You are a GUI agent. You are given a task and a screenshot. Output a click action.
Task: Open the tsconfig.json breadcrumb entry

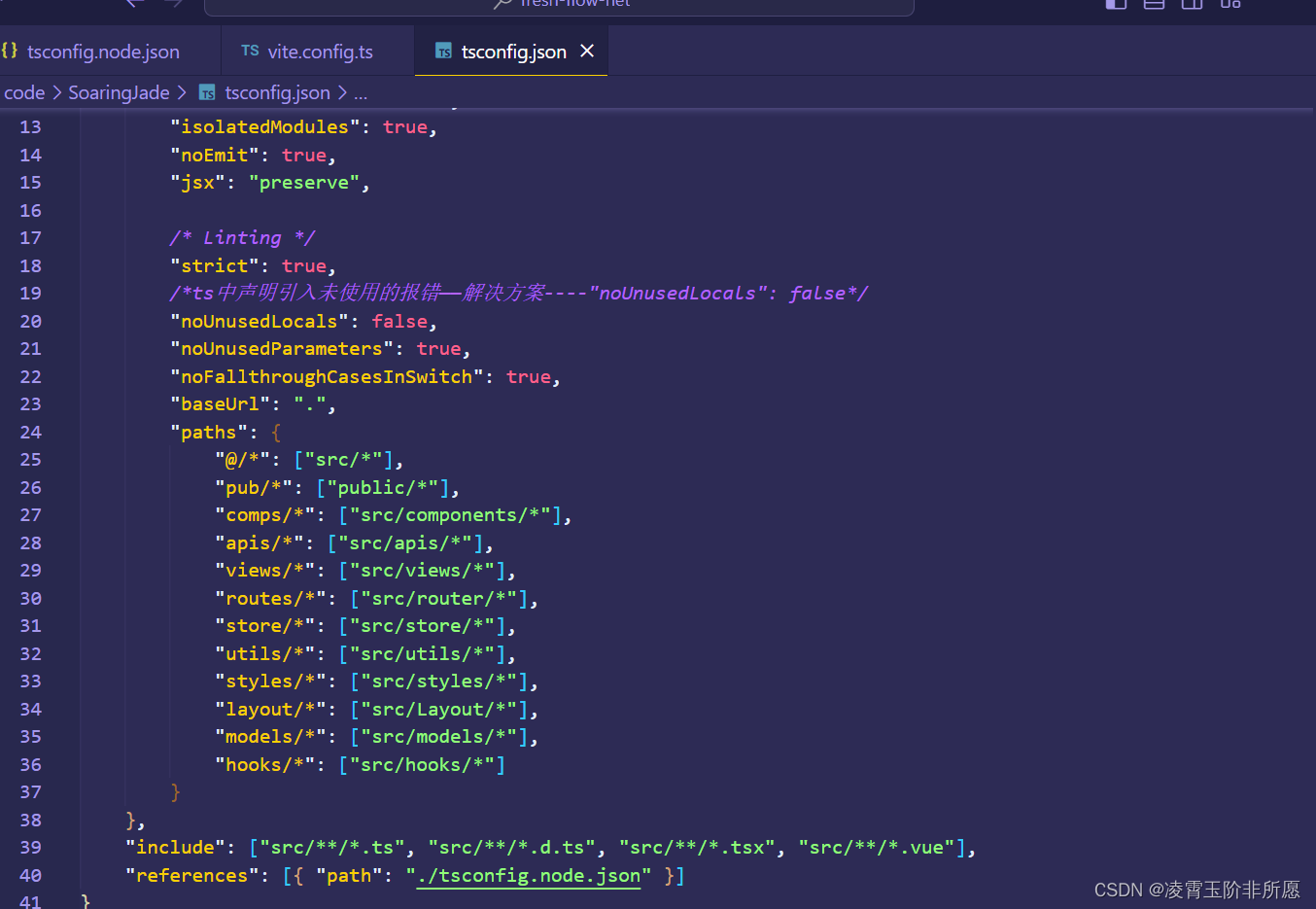tap(277, 92)
